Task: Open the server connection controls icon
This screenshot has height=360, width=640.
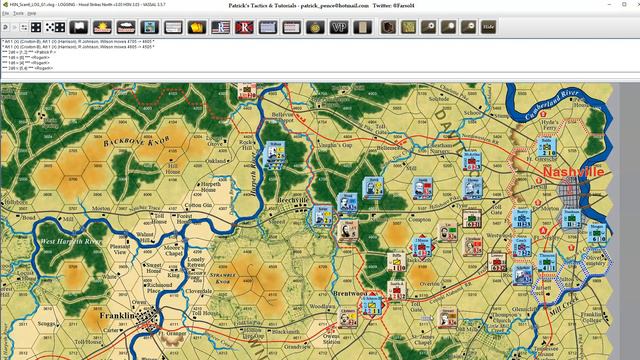Action: pyautogui.click(x=24, y=27)
